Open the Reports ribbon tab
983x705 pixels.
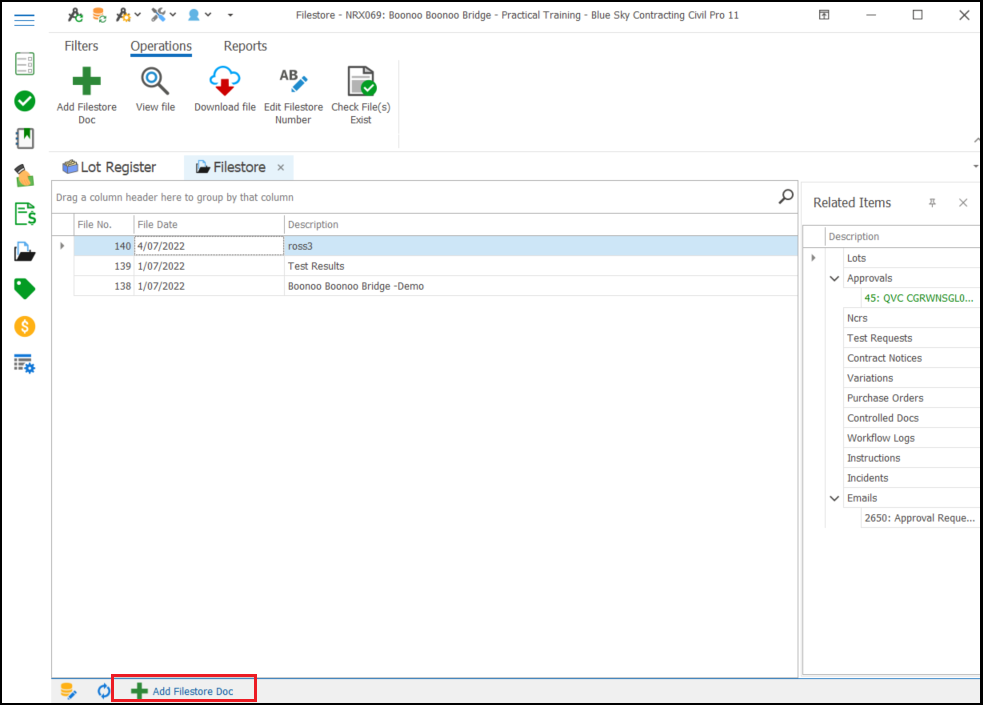pos(245,46)
